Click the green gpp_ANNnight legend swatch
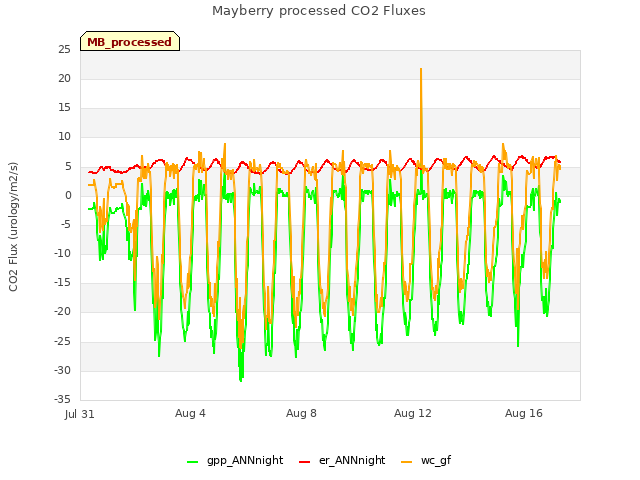Viewport: 640px width, 480px height. (x=192, y=462)
